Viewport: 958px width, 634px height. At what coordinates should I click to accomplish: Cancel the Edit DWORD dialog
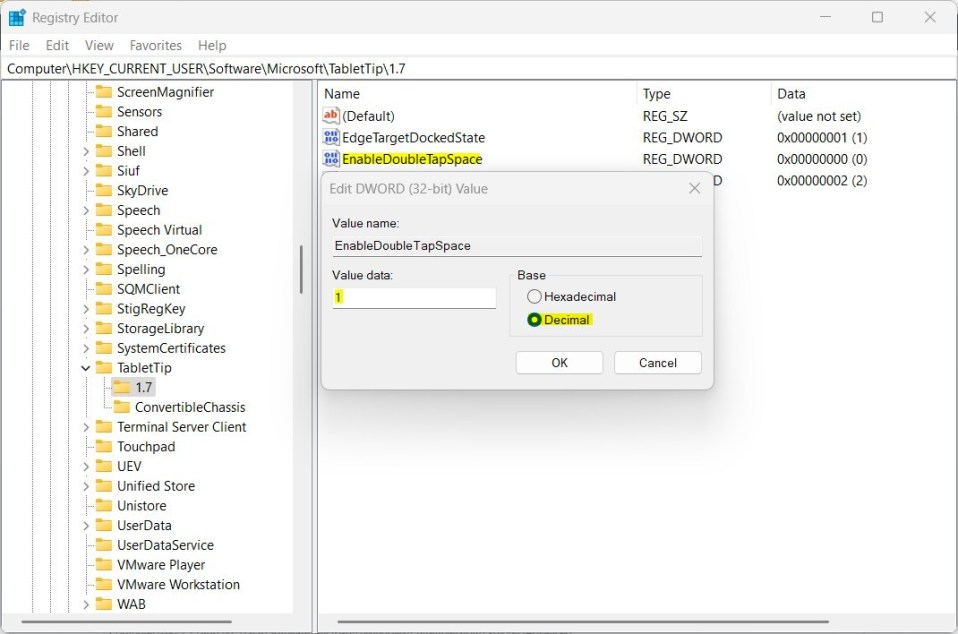657,363
